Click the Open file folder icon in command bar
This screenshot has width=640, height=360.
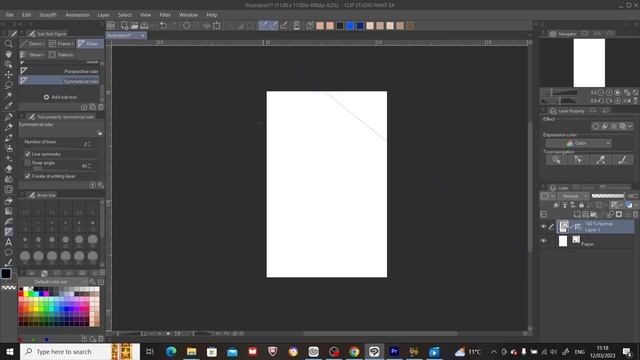tap(134, 26)
